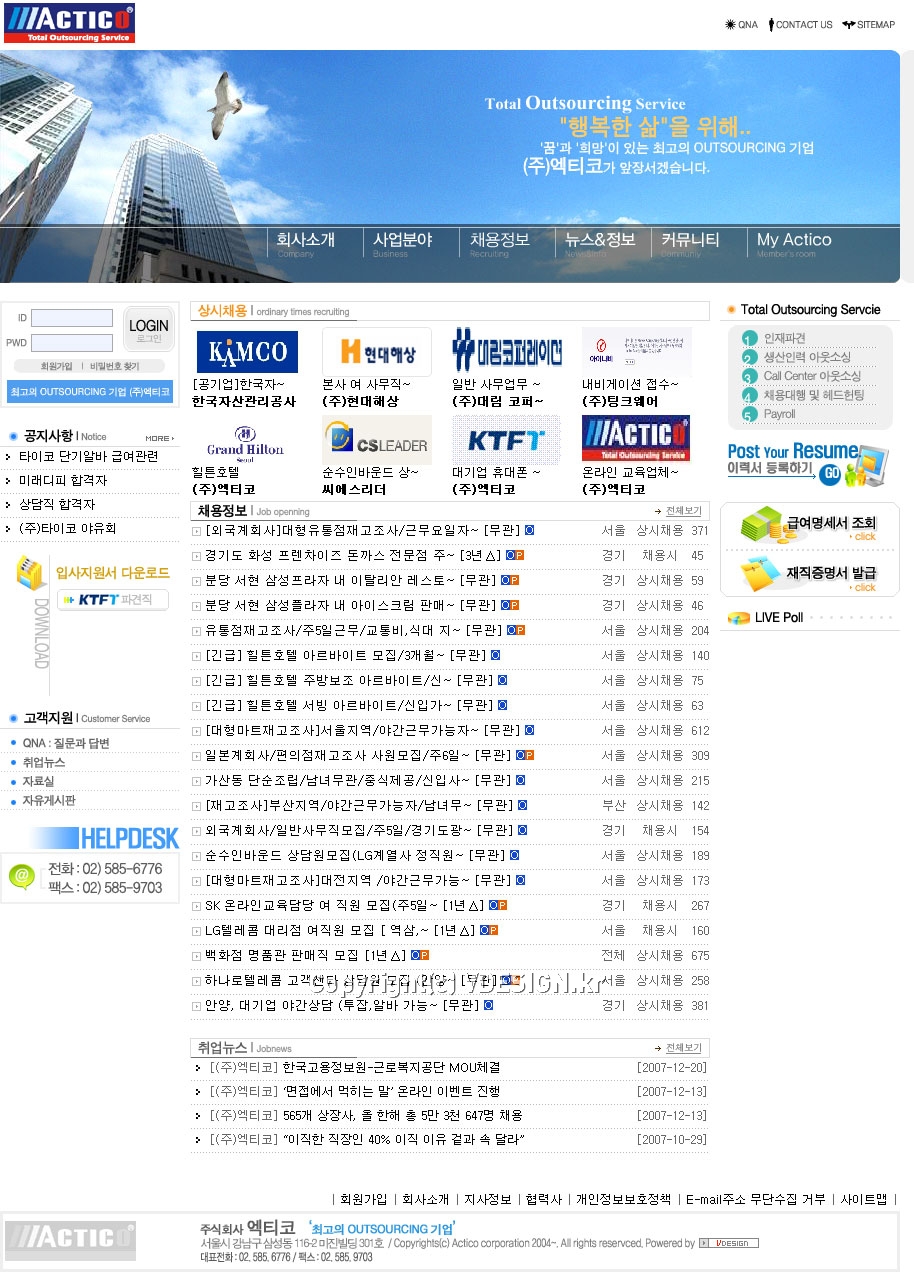Click the VDESIGN badge in footer
The width and height of the screenshot is (914, 1287).
729,1243
